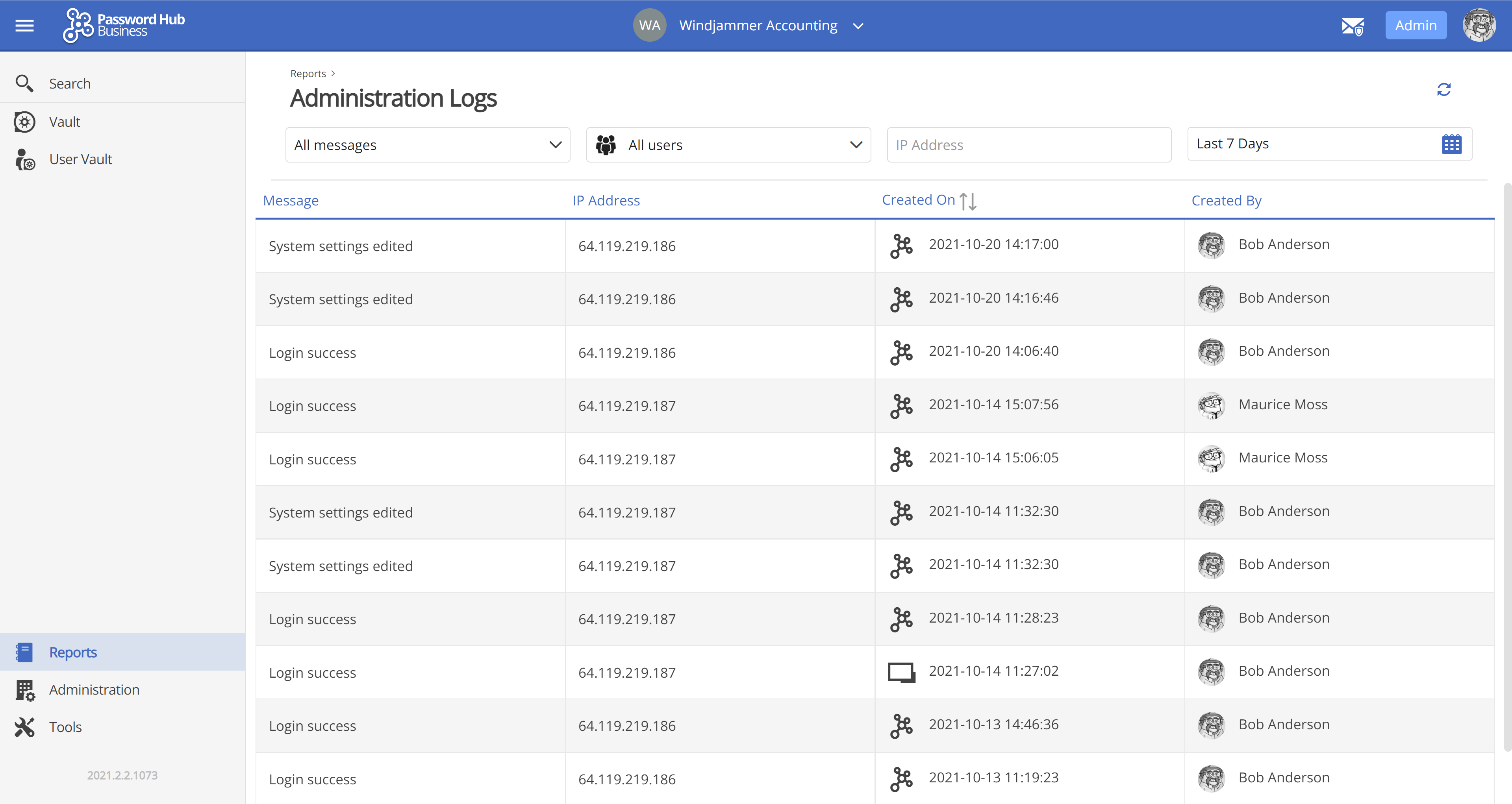Click Login success in 11:28:23 row

click(312, 619)
